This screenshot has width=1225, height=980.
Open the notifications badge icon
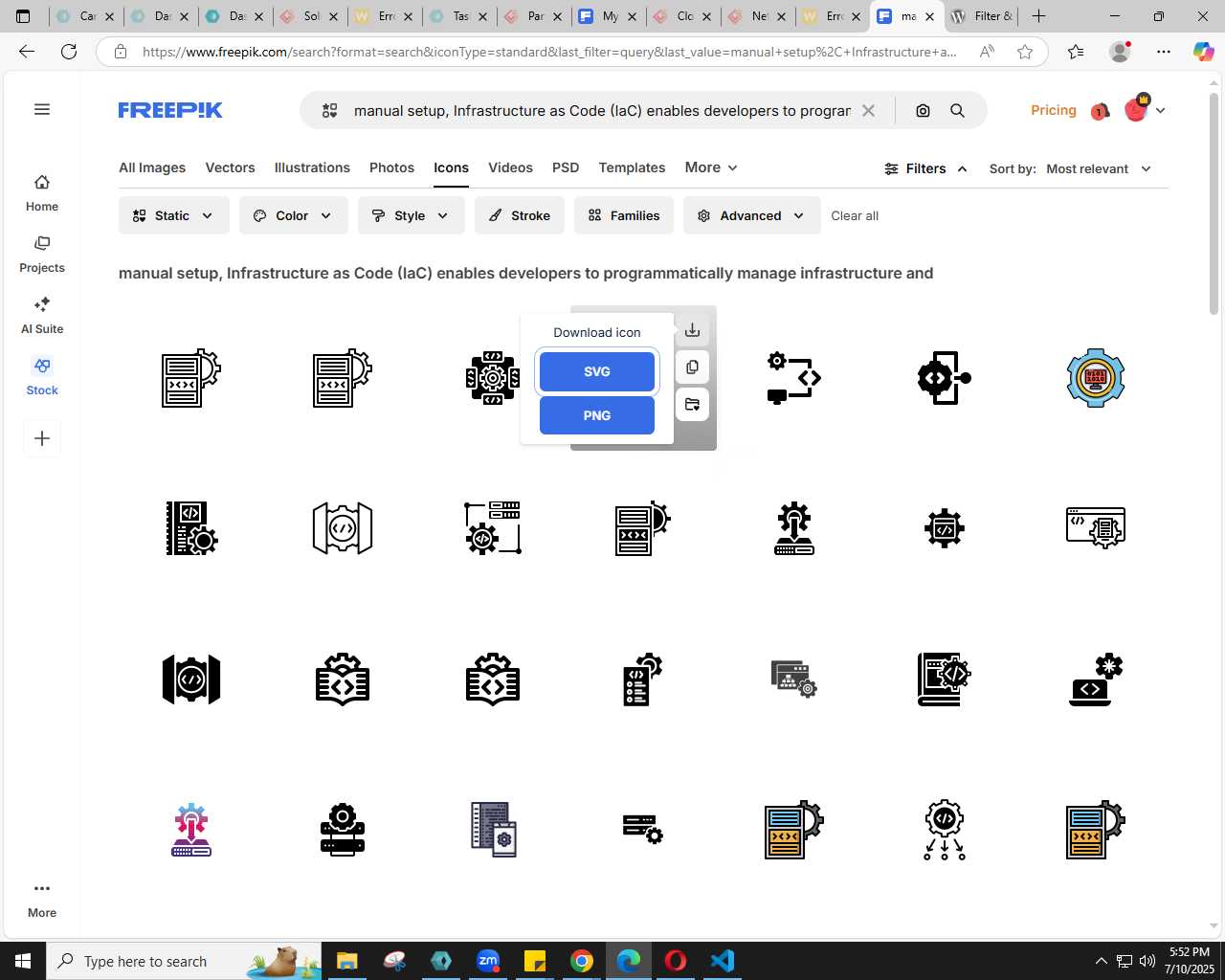click(x=1100, y=112)
